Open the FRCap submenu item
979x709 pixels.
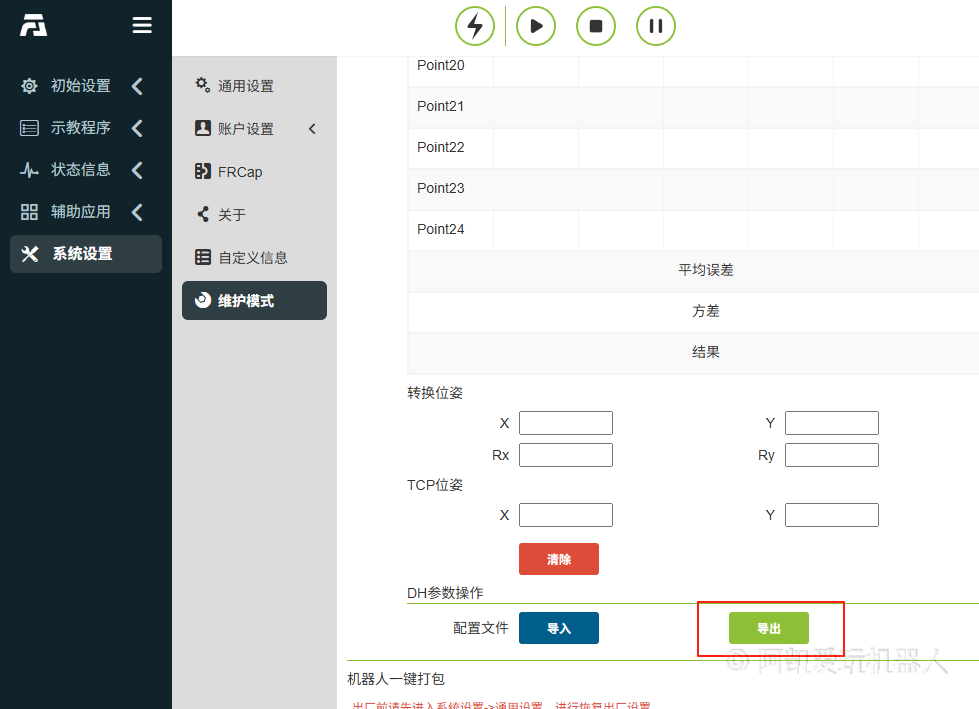240,172
